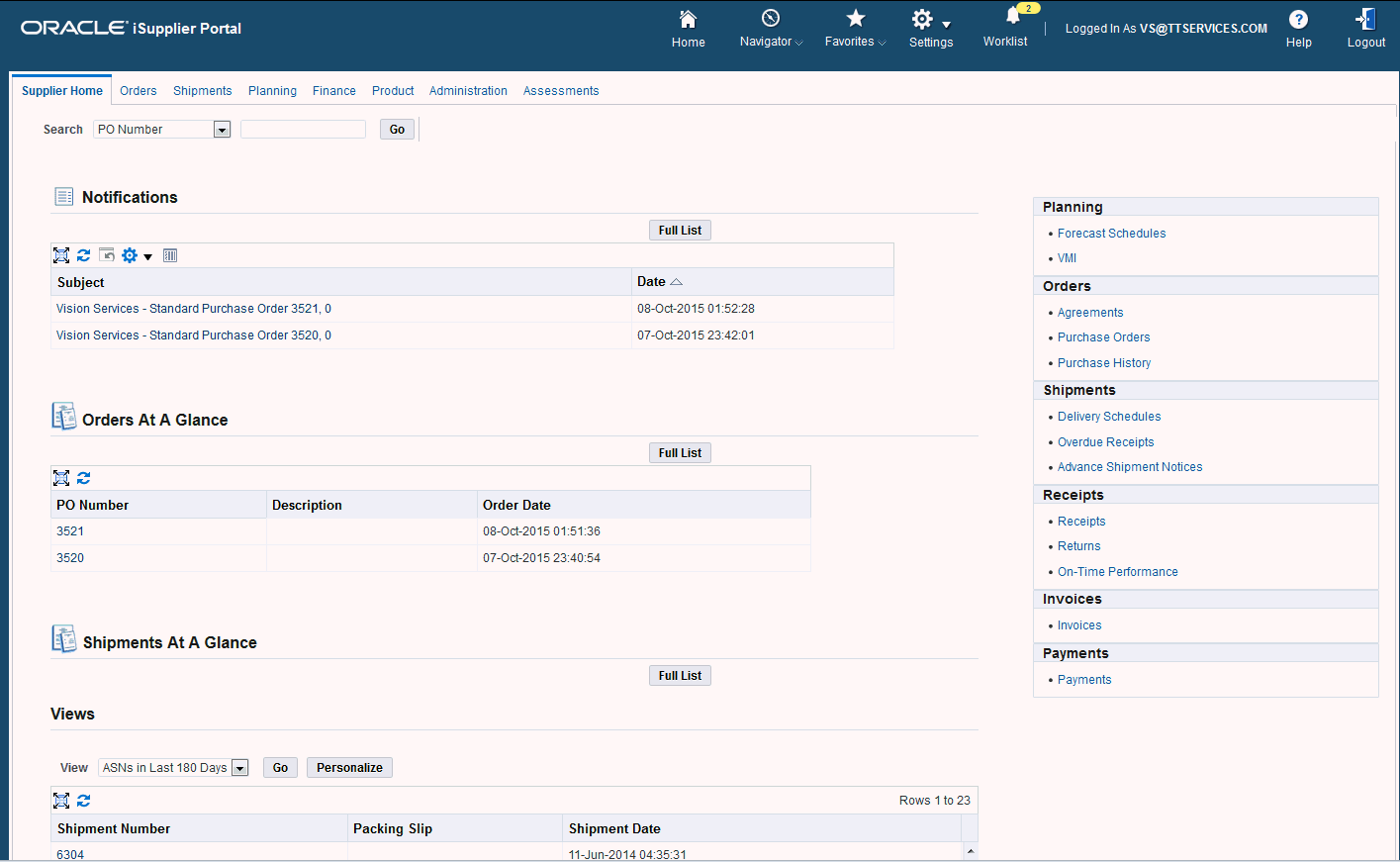Click Full List under Shipments At A Glance
1400x862 pixels.
point(680,676)
